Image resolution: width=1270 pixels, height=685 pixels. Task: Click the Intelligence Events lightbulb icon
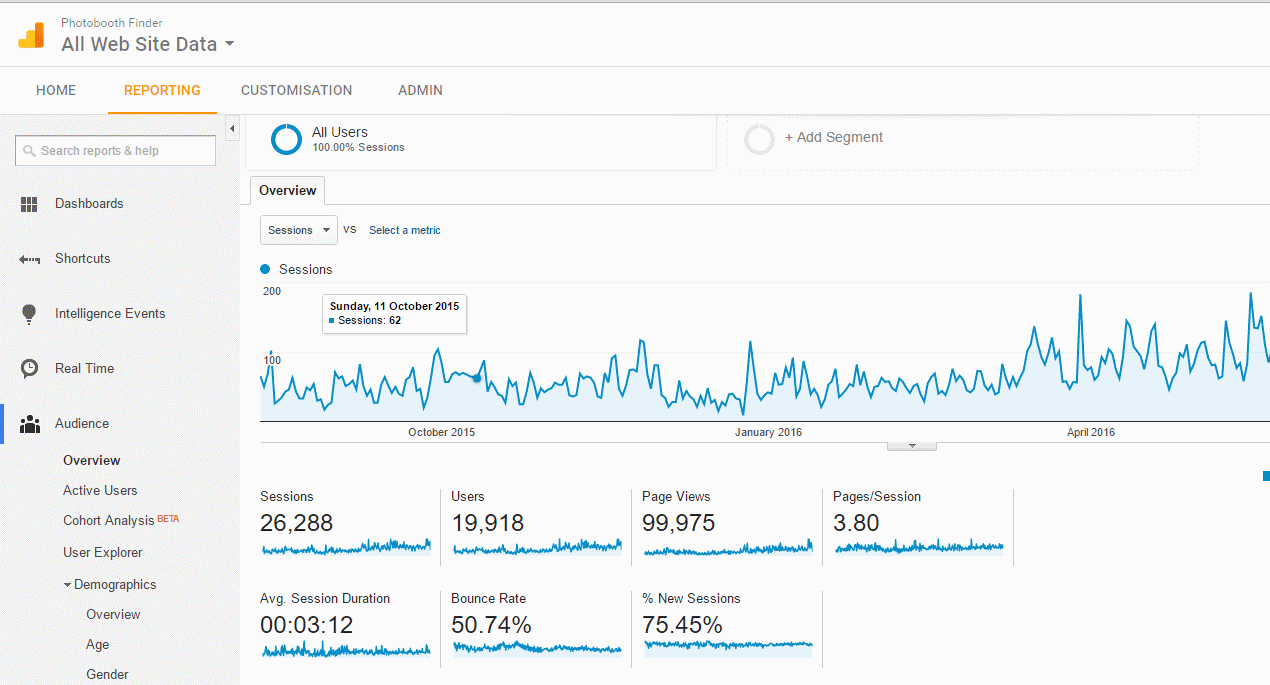[29, 314]
